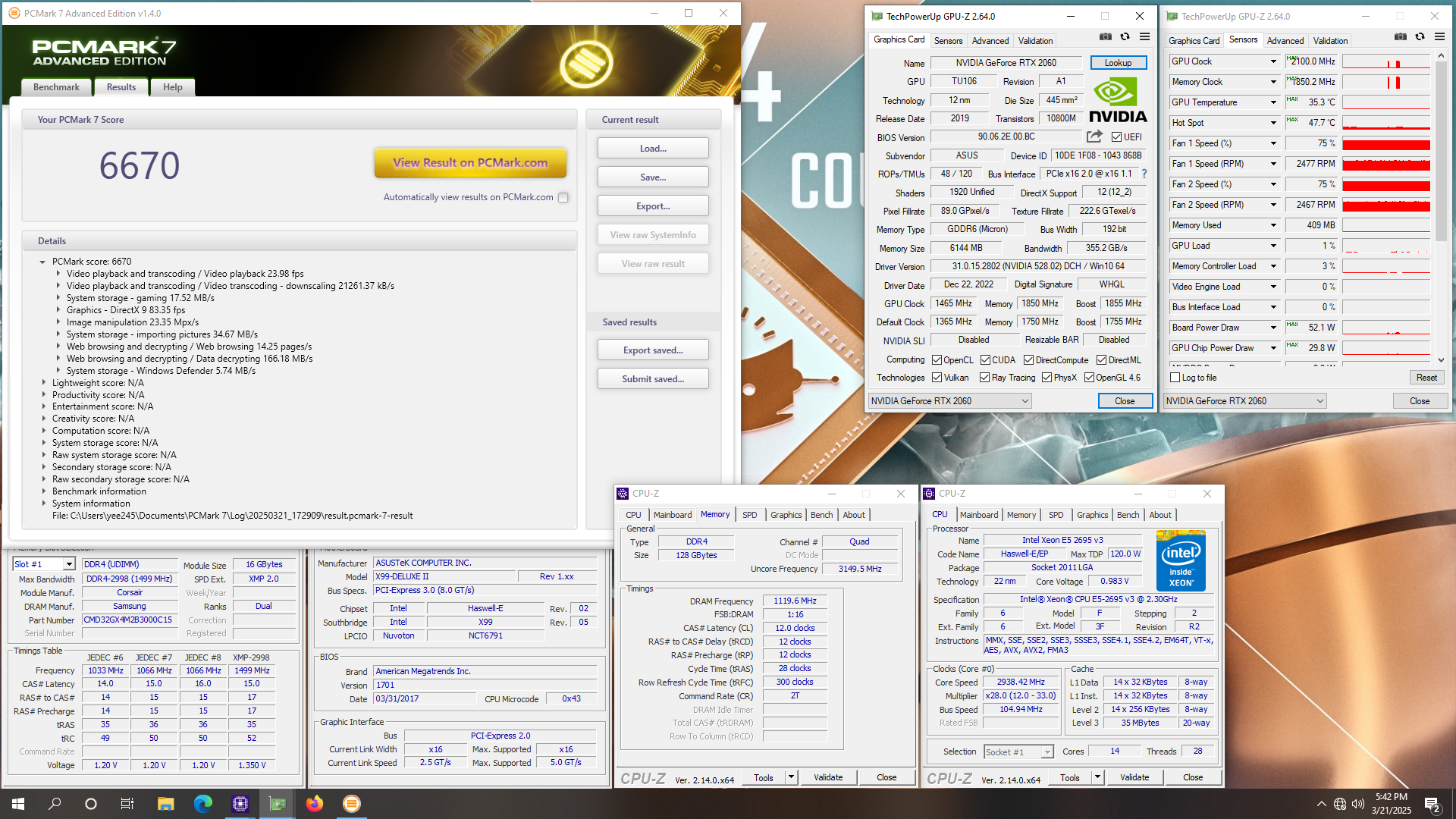1456x819 pixels.
Task: Click Board Power Draw sensor graph
Action: click(1386, 328)
